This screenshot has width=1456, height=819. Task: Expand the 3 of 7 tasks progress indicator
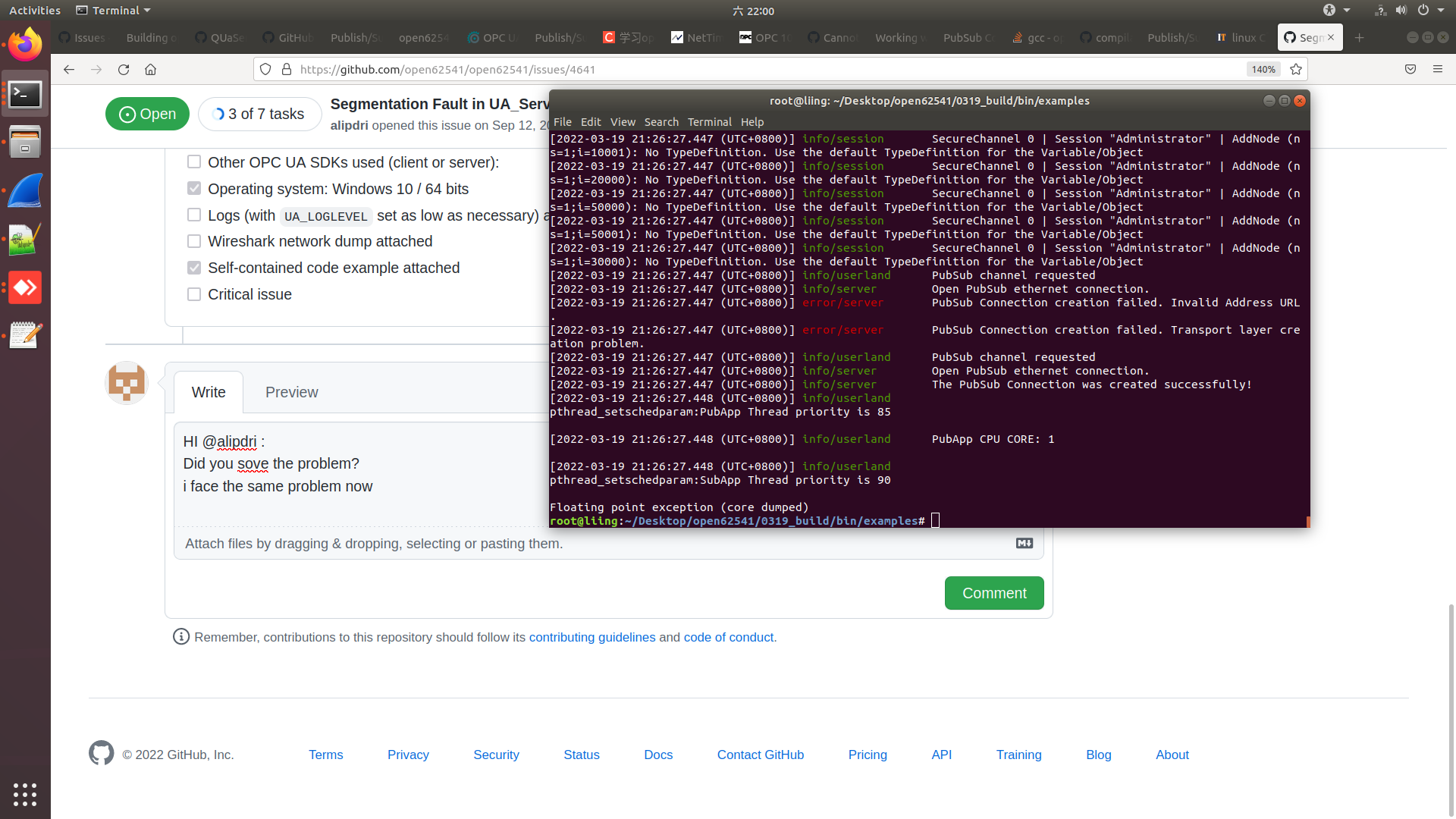point(259,114)
